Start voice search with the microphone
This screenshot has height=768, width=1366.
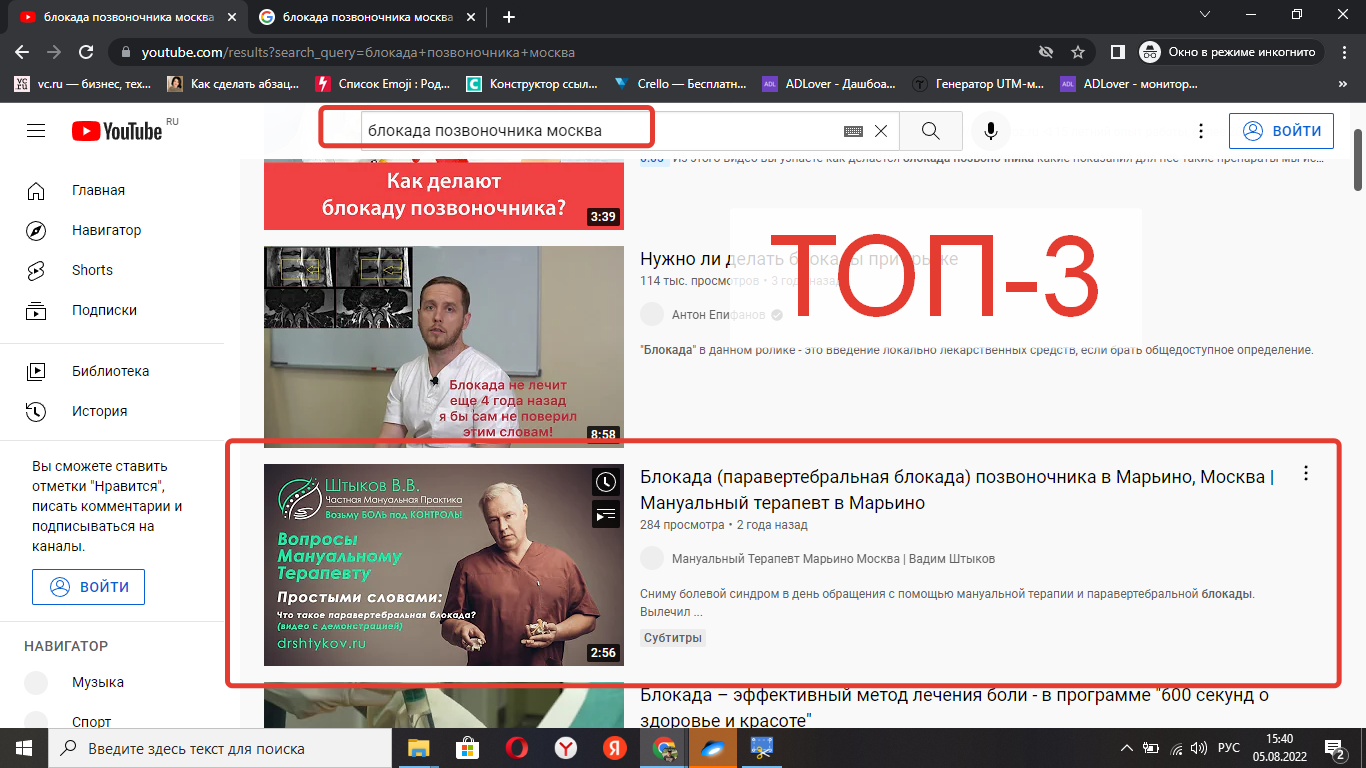(x=991, y=131)
